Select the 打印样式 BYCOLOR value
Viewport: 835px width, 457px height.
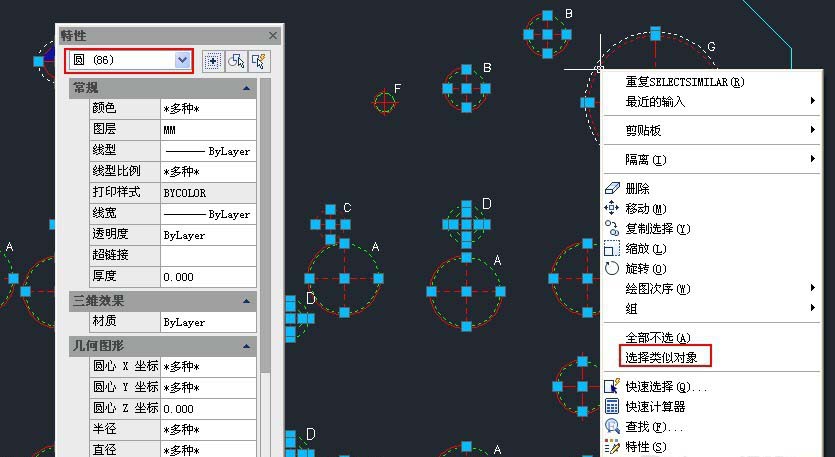(208, 193)
